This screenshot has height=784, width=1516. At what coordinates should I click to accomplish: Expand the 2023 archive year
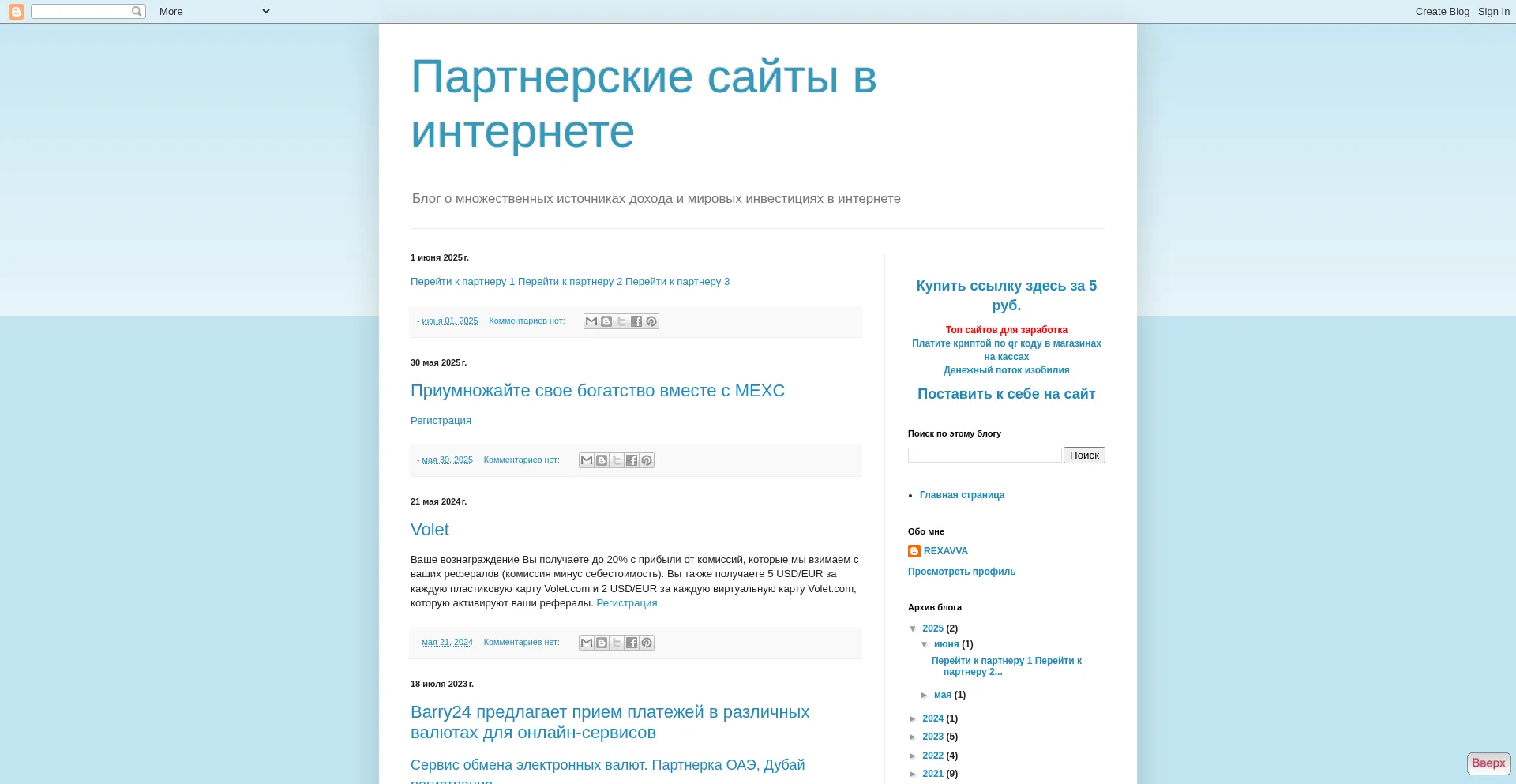coord(914,737)
